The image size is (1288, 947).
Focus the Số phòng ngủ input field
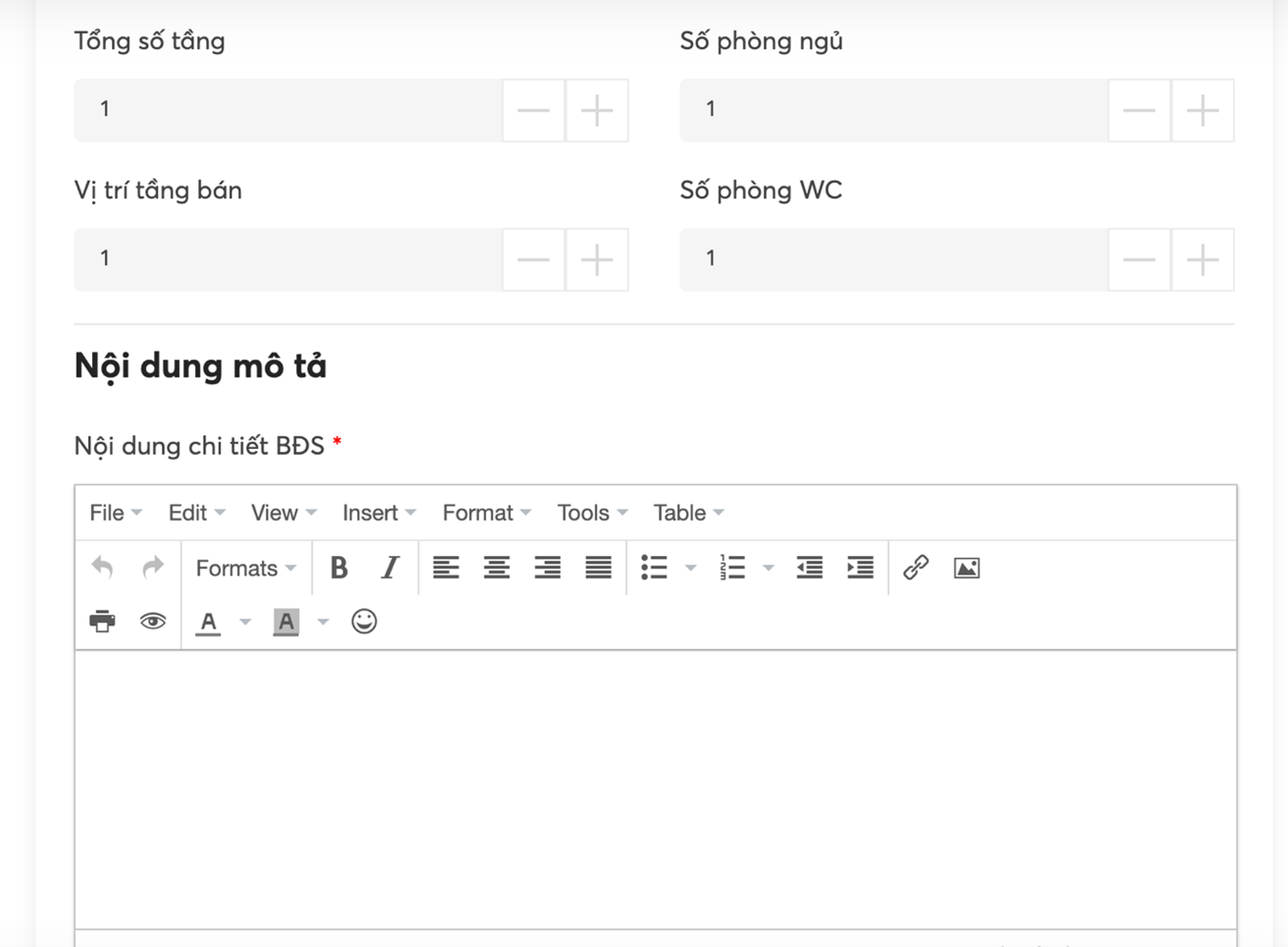click(x=894, y=110)
